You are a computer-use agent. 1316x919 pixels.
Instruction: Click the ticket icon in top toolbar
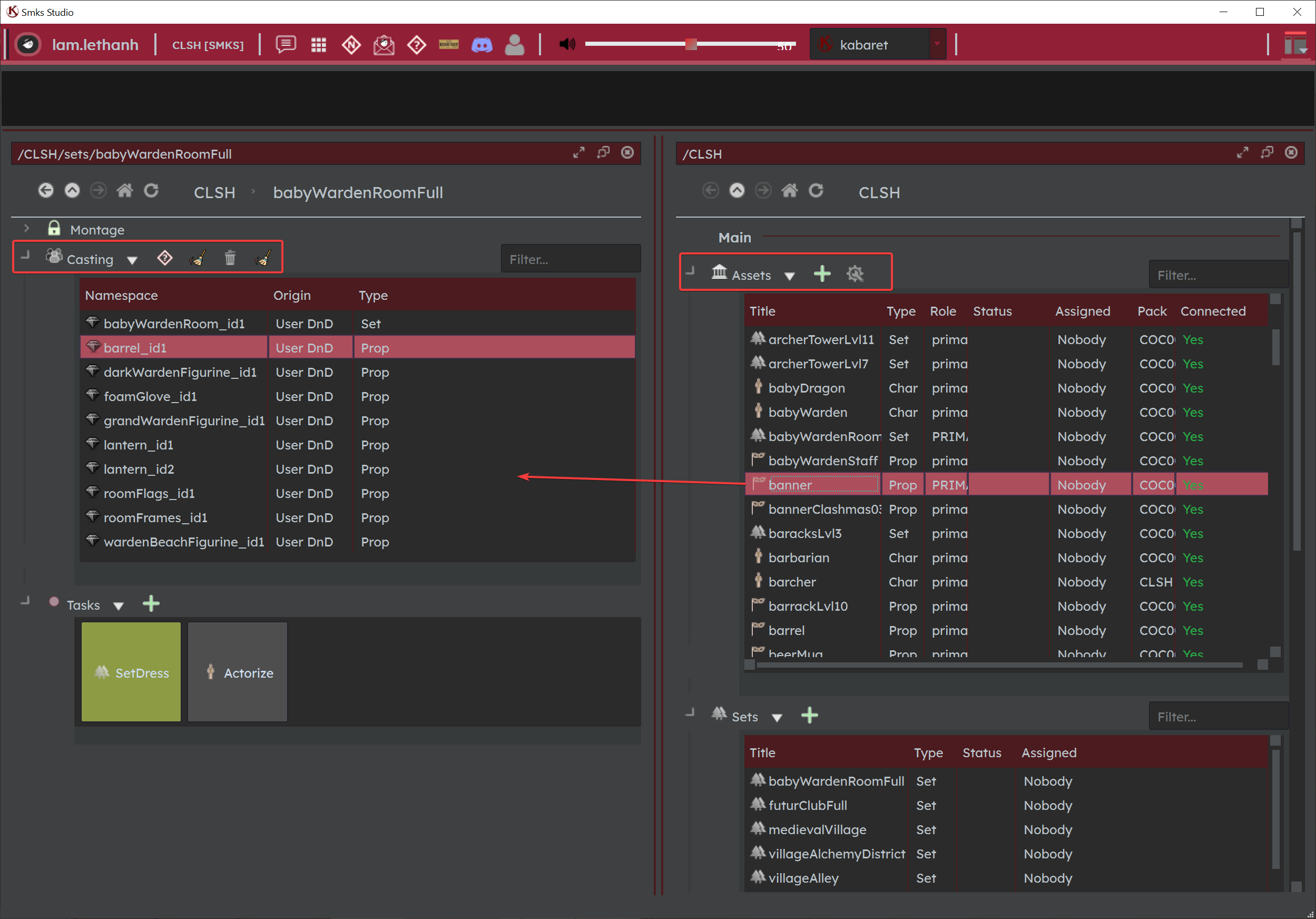point(449,45)
